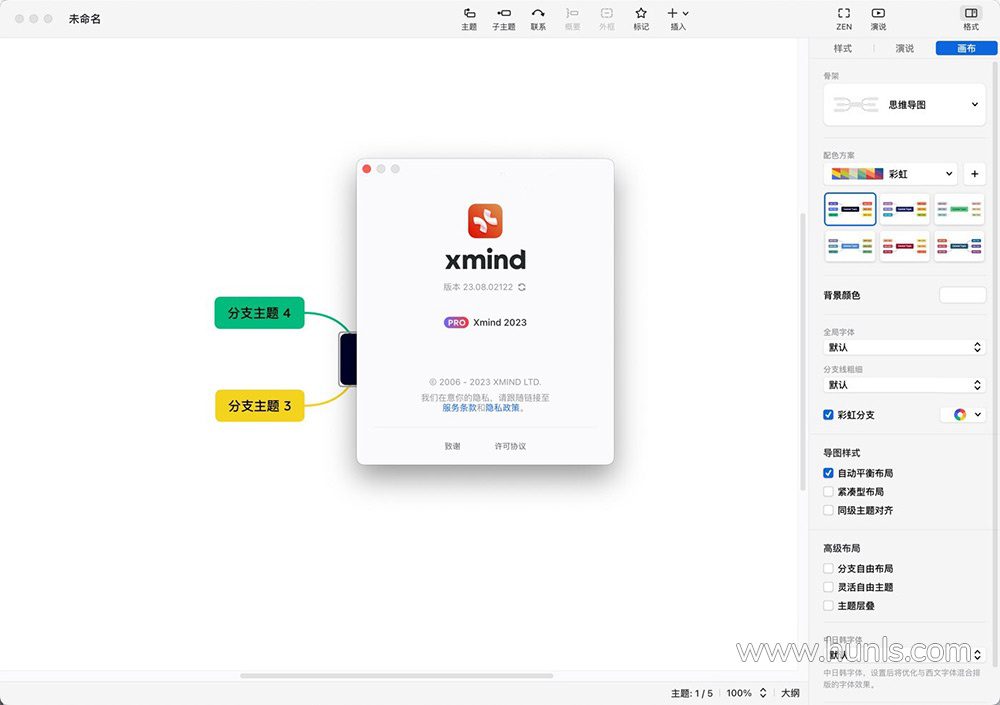This screenshot has width=1000, height=705.
Task: Enable 紧凑型布局 checkbox
Action: point(828,491)
